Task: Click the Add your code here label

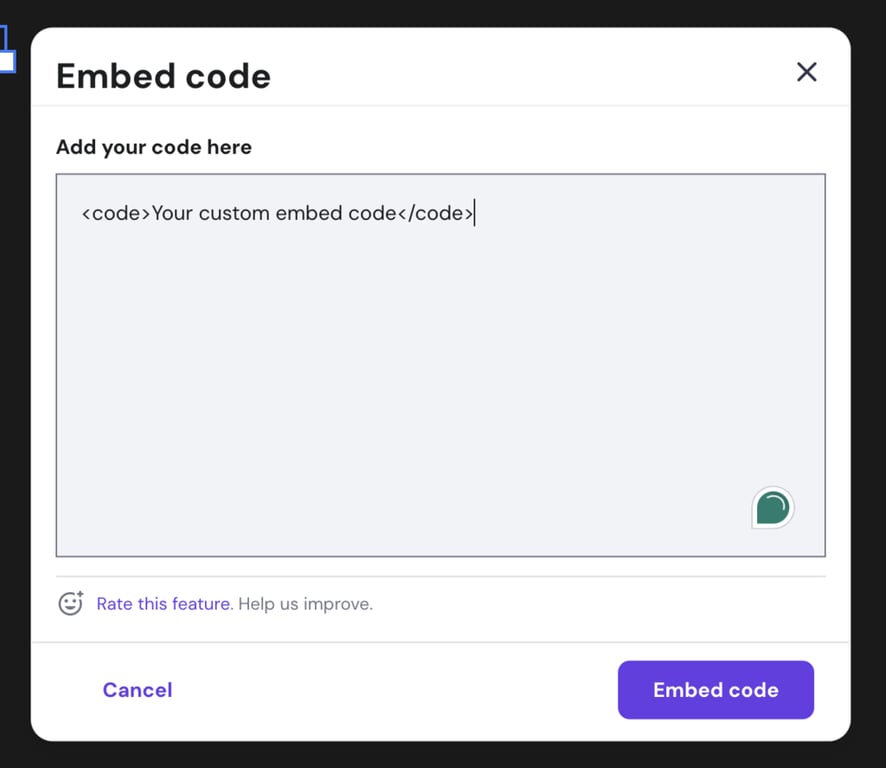Action: click(x=153, y=147)
